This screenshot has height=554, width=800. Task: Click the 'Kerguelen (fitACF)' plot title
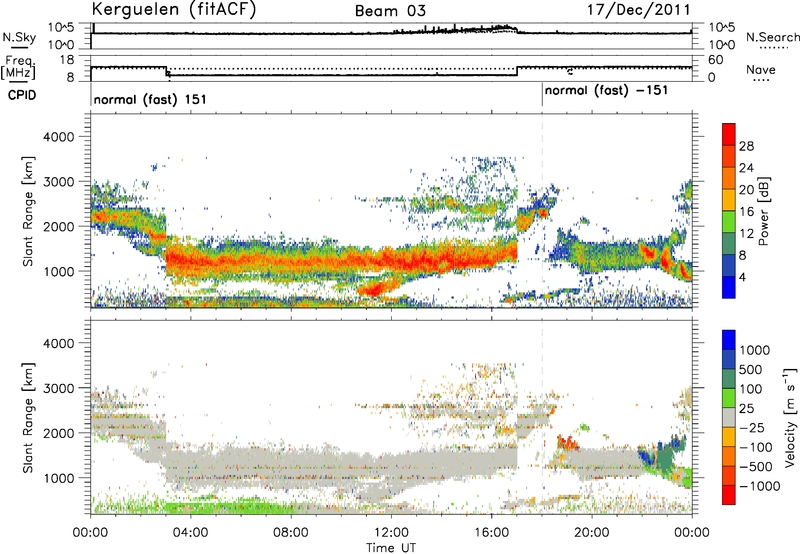coord(174,9)
